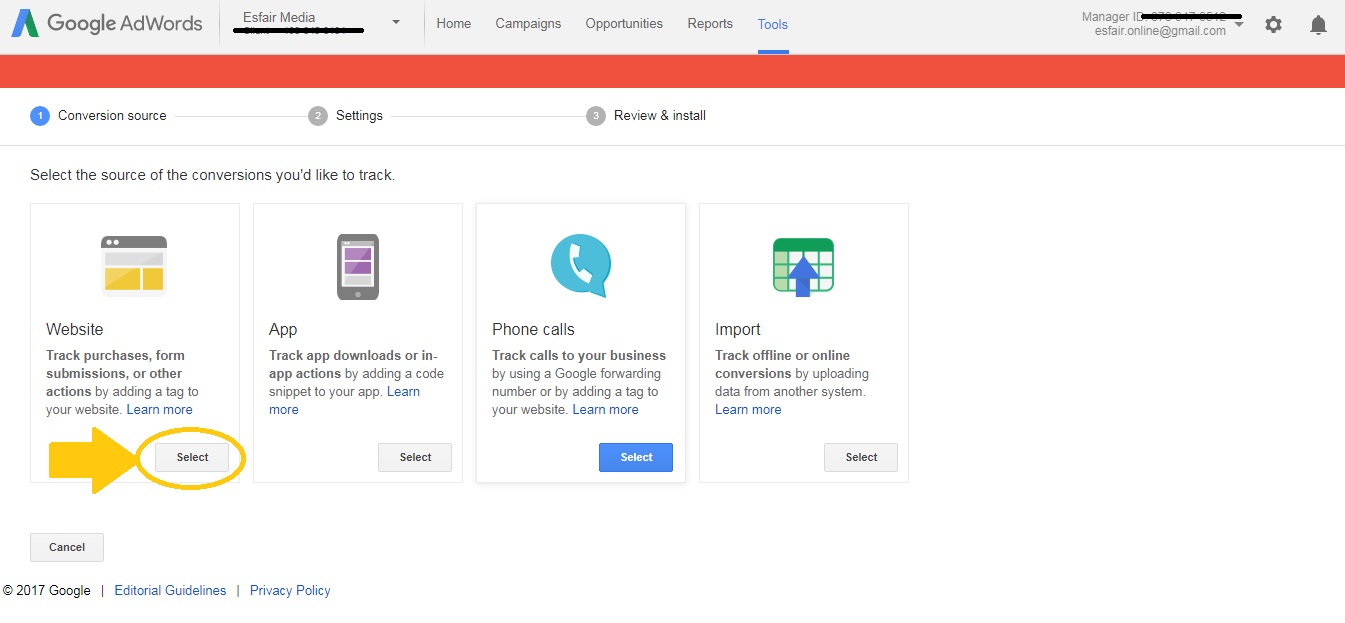Viewport: 1345px width, 623px height.
Task: Click the Website browser window icon
Action: point(134,266)
